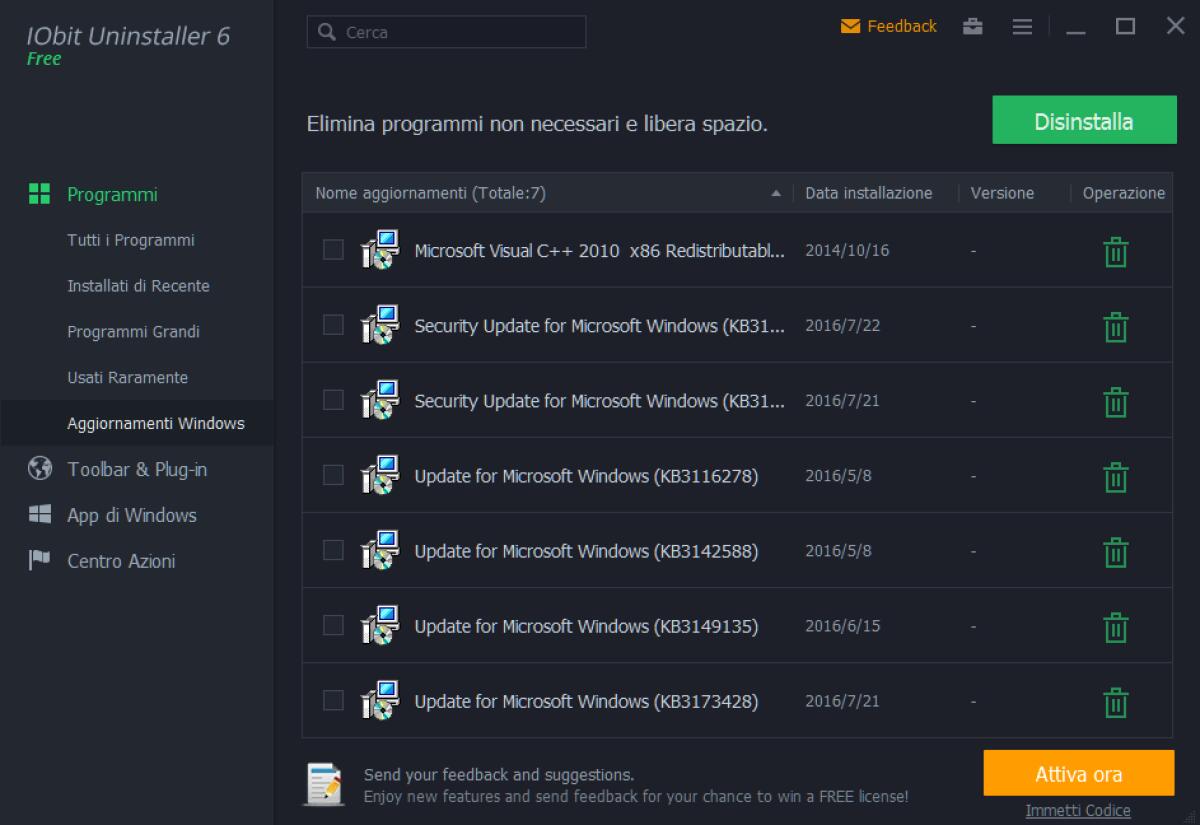The image size is (1200, 825).
Task: Select the Security Update dated 2016/7/22 checkbox
Action: [331, 325]
